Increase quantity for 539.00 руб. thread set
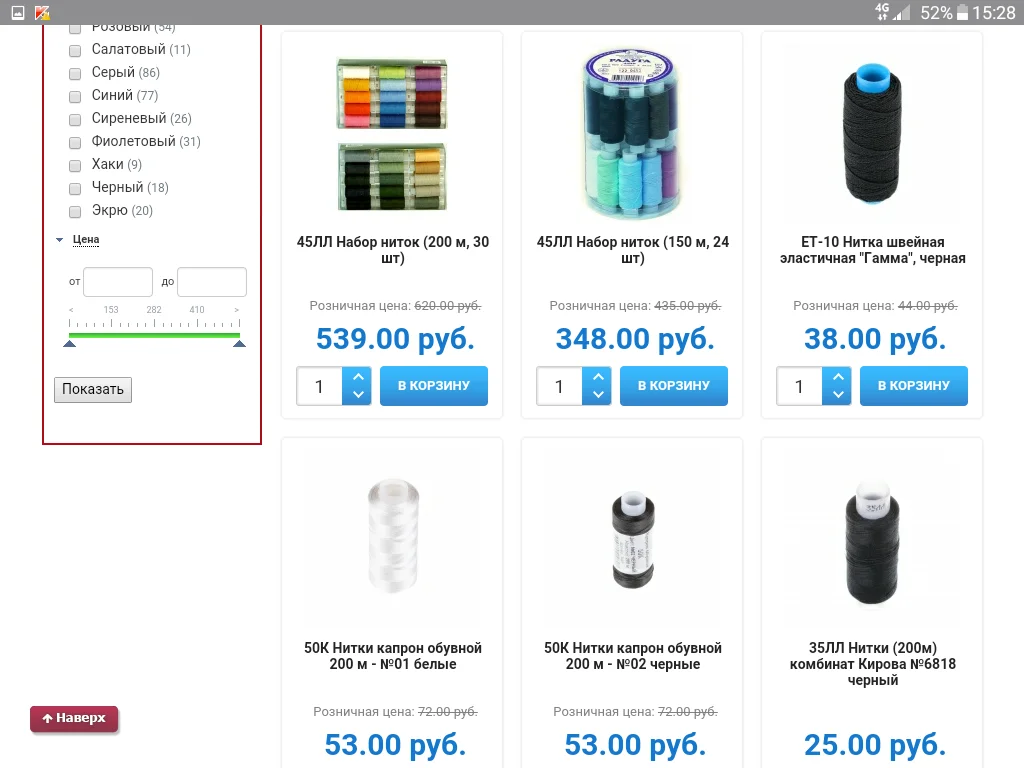 pos(357,377)
